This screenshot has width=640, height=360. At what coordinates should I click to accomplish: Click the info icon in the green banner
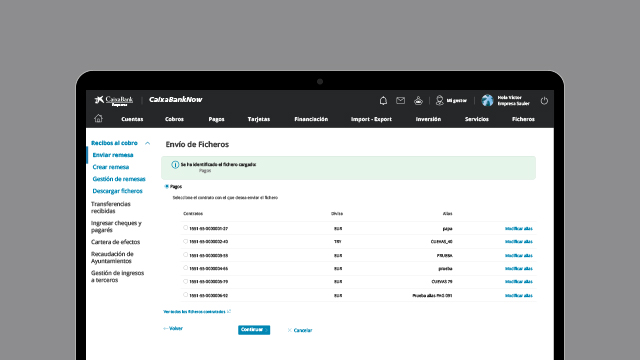(175, 164)
